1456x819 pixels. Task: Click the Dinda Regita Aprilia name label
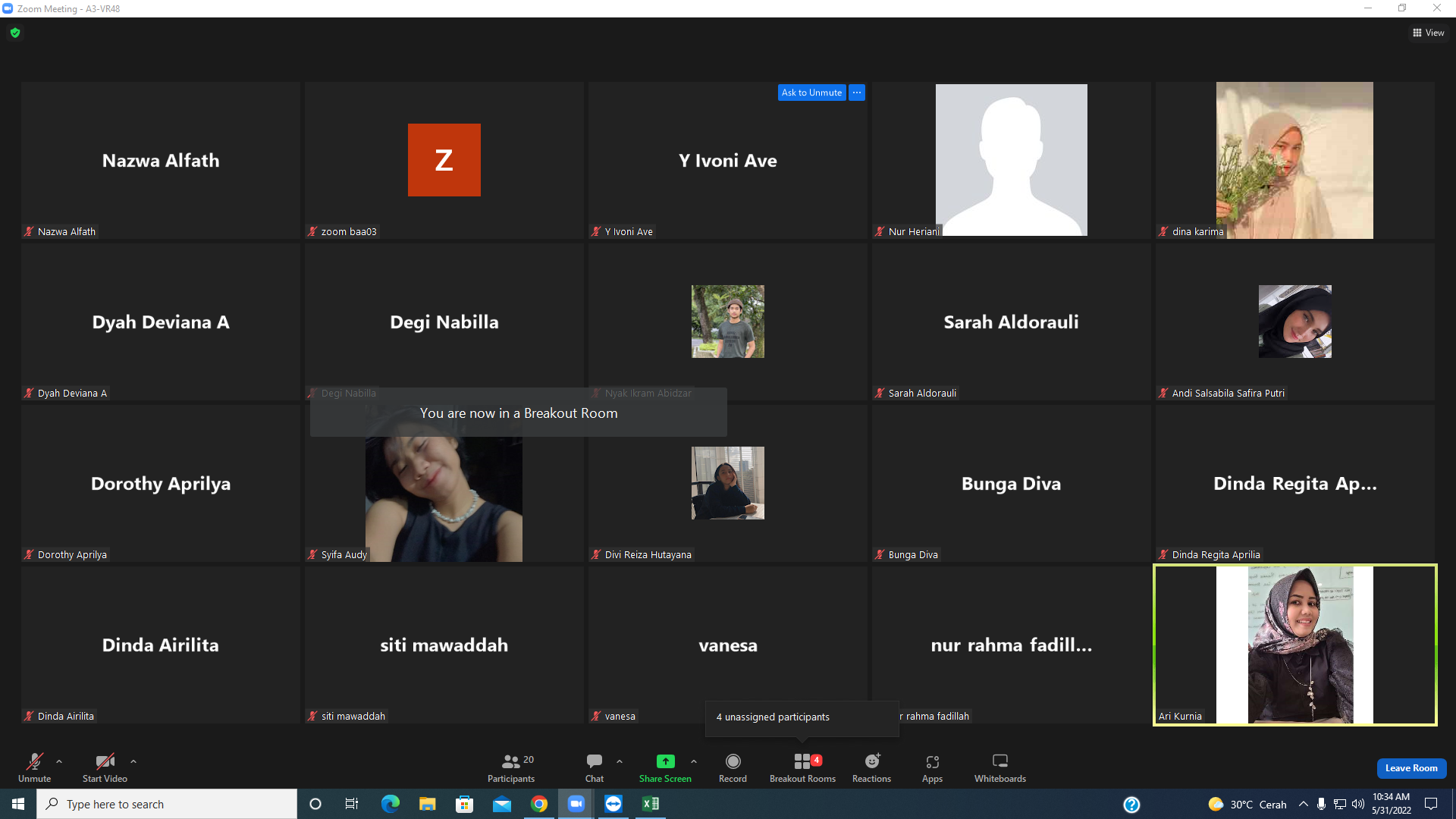(x=1216, y=554)
